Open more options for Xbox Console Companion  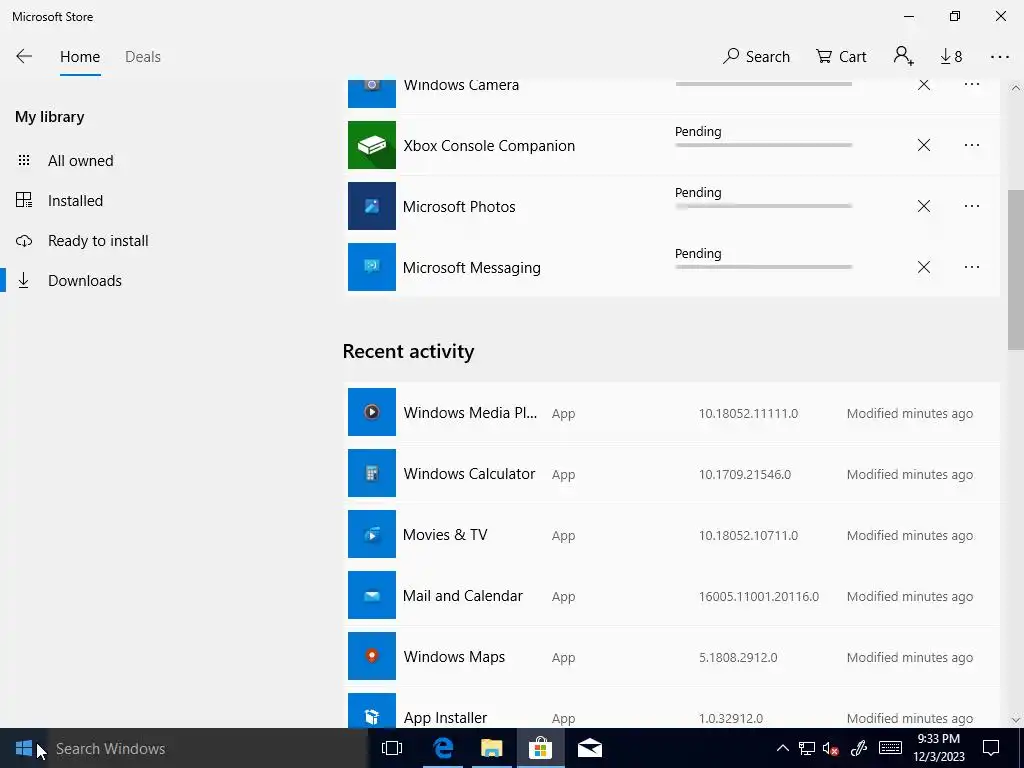tap(972, 145)
